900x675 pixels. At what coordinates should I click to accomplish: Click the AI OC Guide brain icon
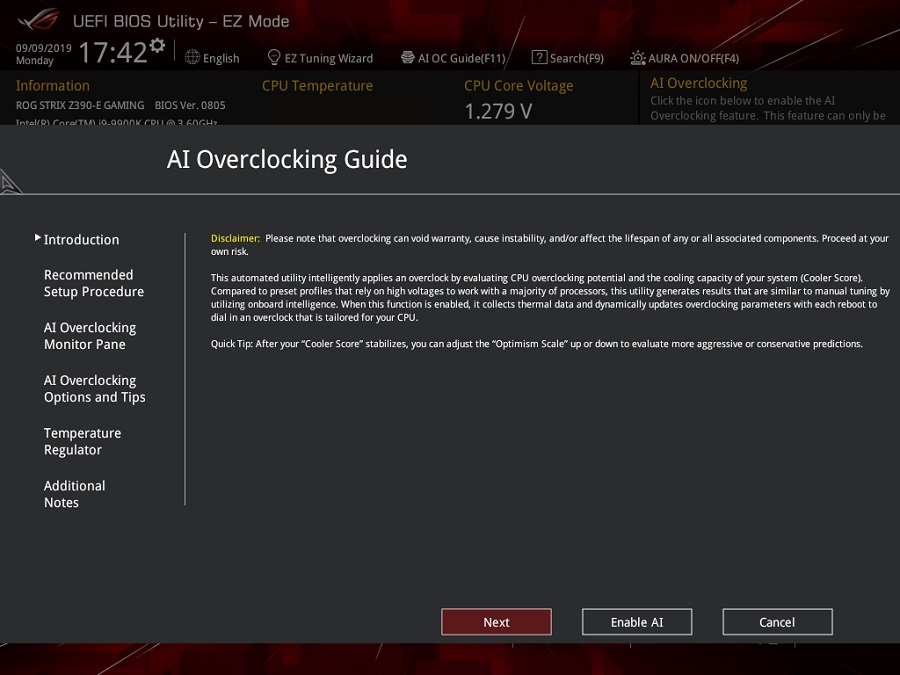tap(408, 57)
